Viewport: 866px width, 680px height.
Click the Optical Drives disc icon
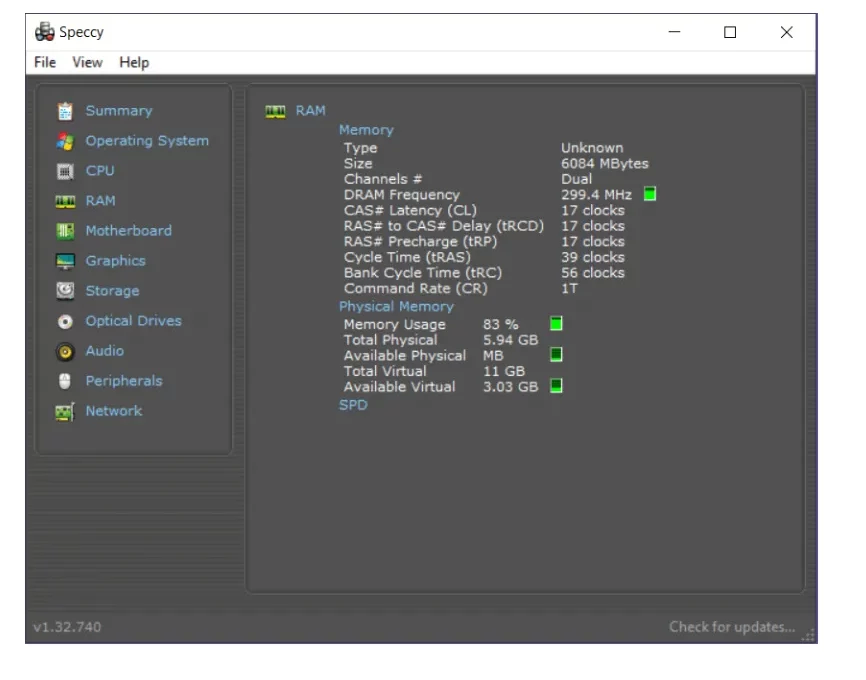click(x=65, y=321)
